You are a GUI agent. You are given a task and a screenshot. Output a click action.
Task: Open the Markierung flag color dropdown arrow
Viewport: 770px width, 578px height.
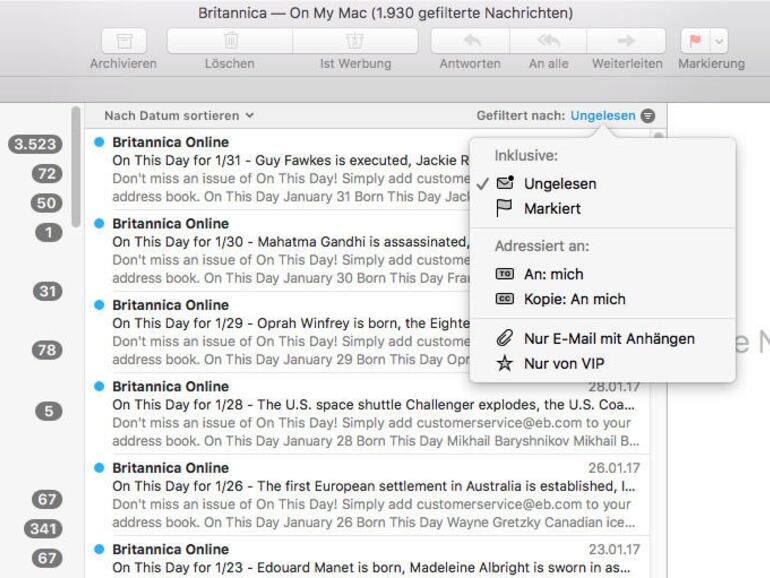719,41
